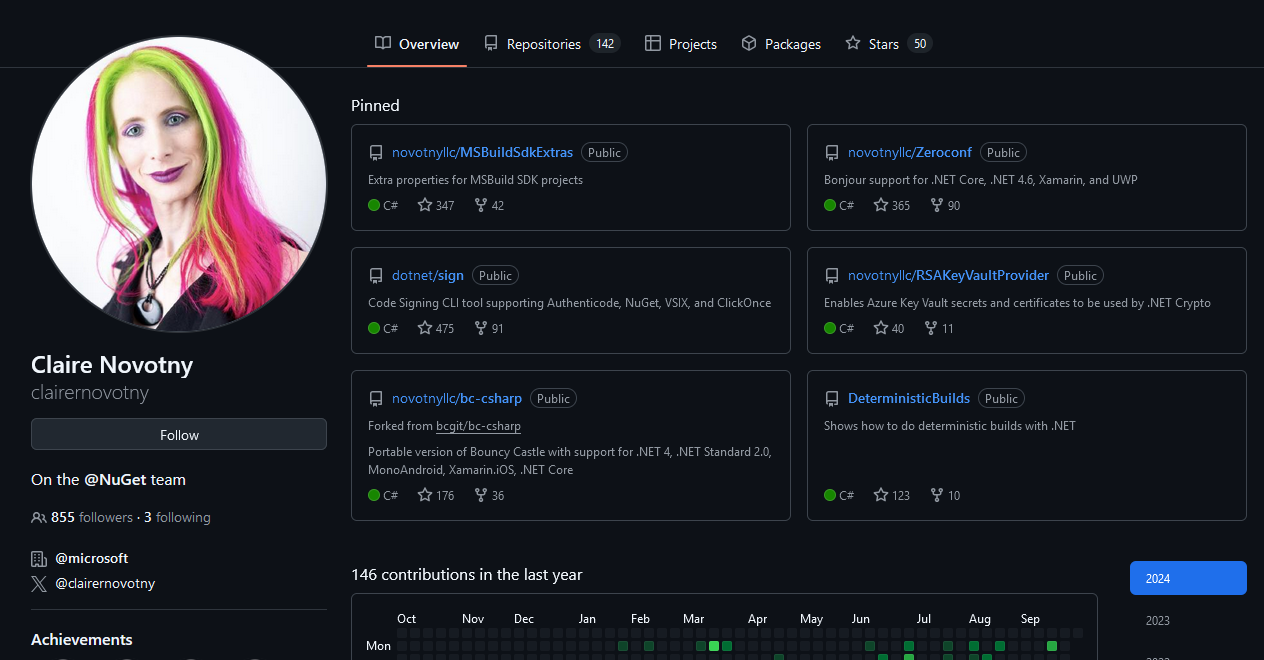Click the clairernovotny username text

[x=90, y=392]
